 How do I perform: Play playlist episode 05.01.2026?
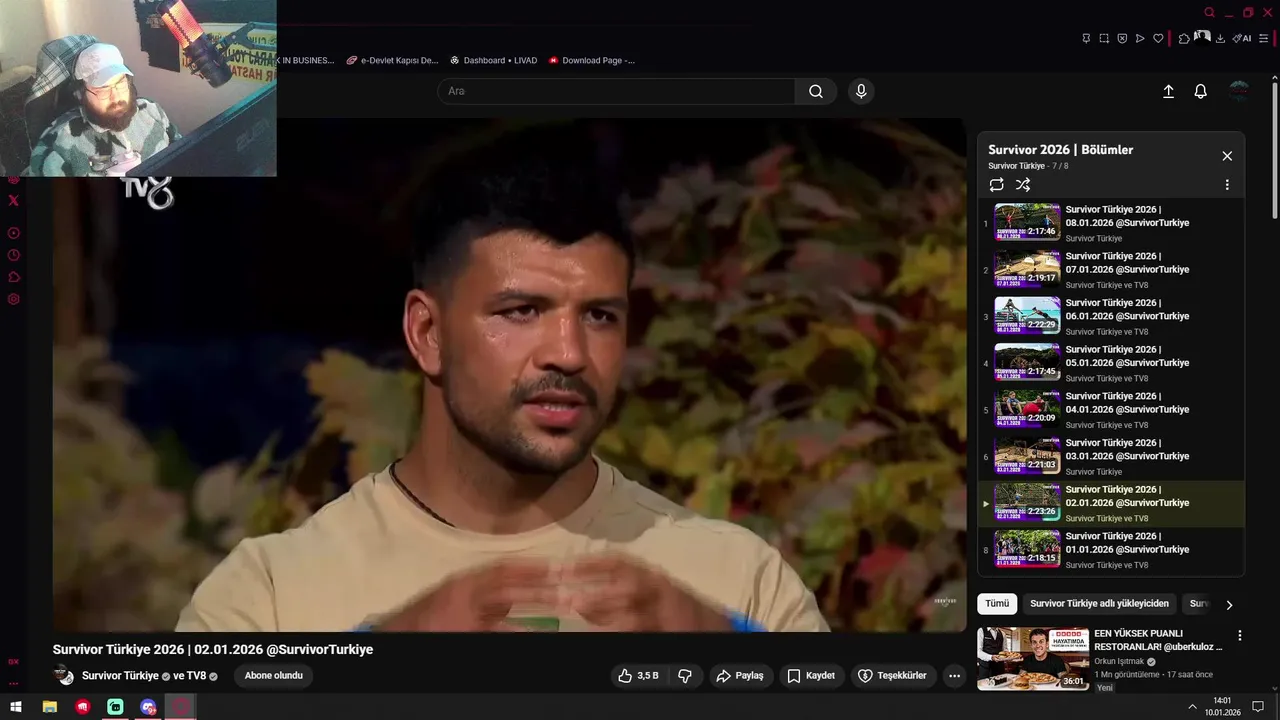tap(1111, 363)
